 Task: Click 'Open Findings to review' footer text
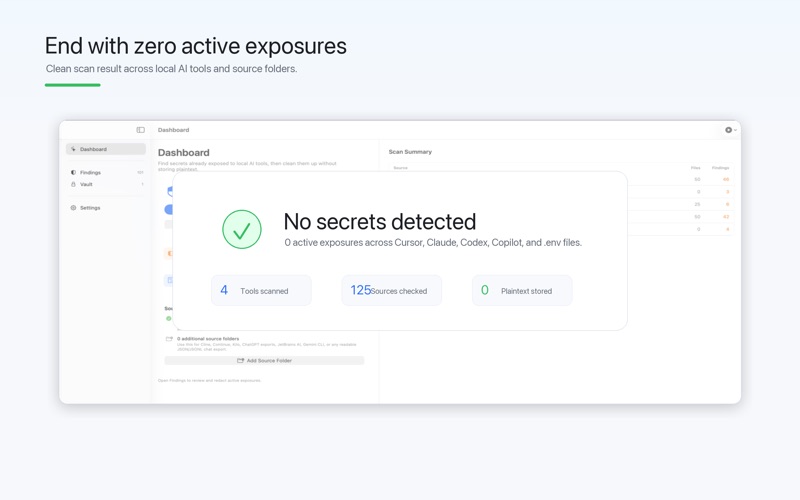[209, 381]
